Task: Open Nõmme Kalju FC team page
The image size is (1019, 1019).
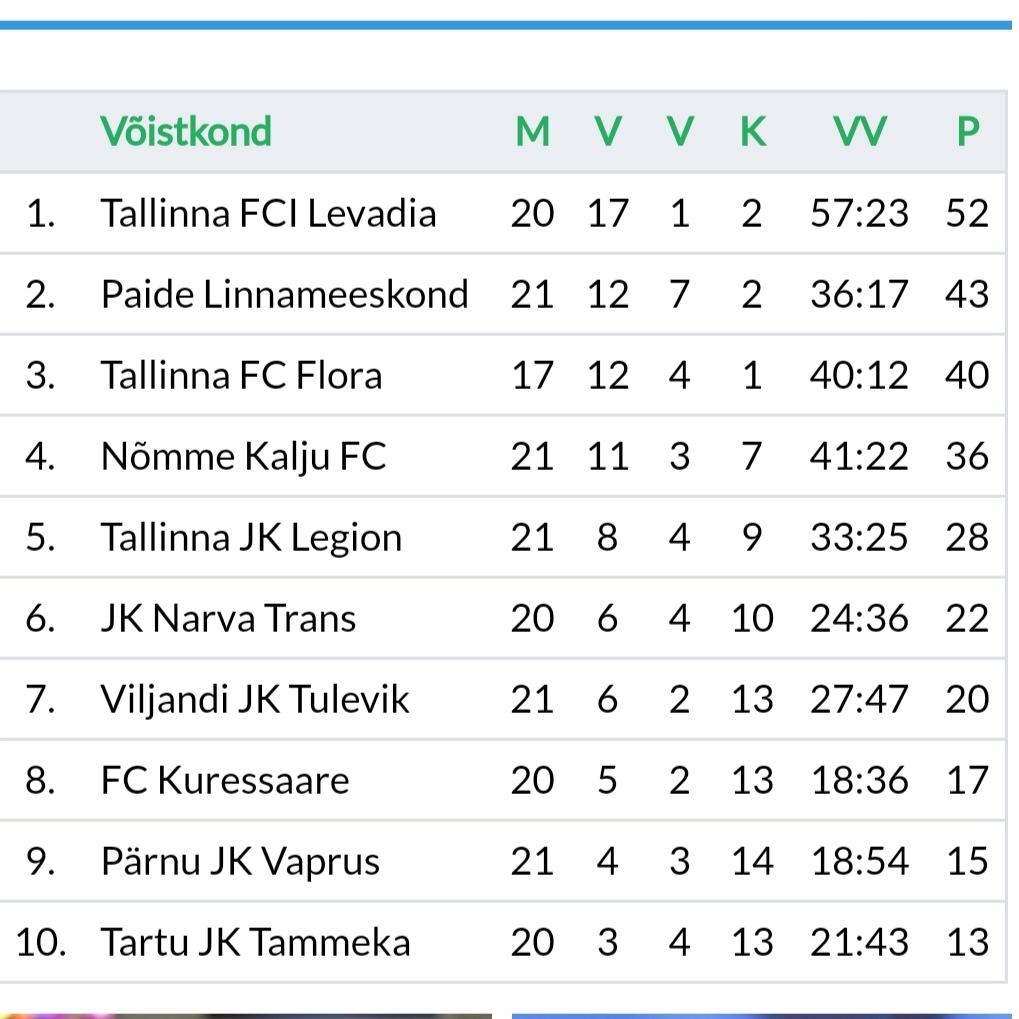Action: [243, 456]
